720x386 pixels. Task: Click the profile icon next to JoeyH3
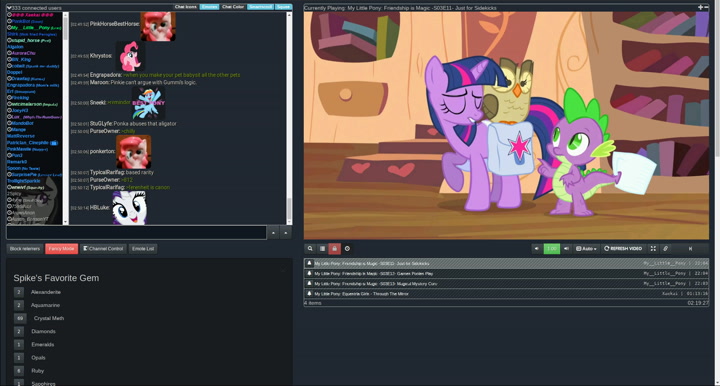pos(9,110)
